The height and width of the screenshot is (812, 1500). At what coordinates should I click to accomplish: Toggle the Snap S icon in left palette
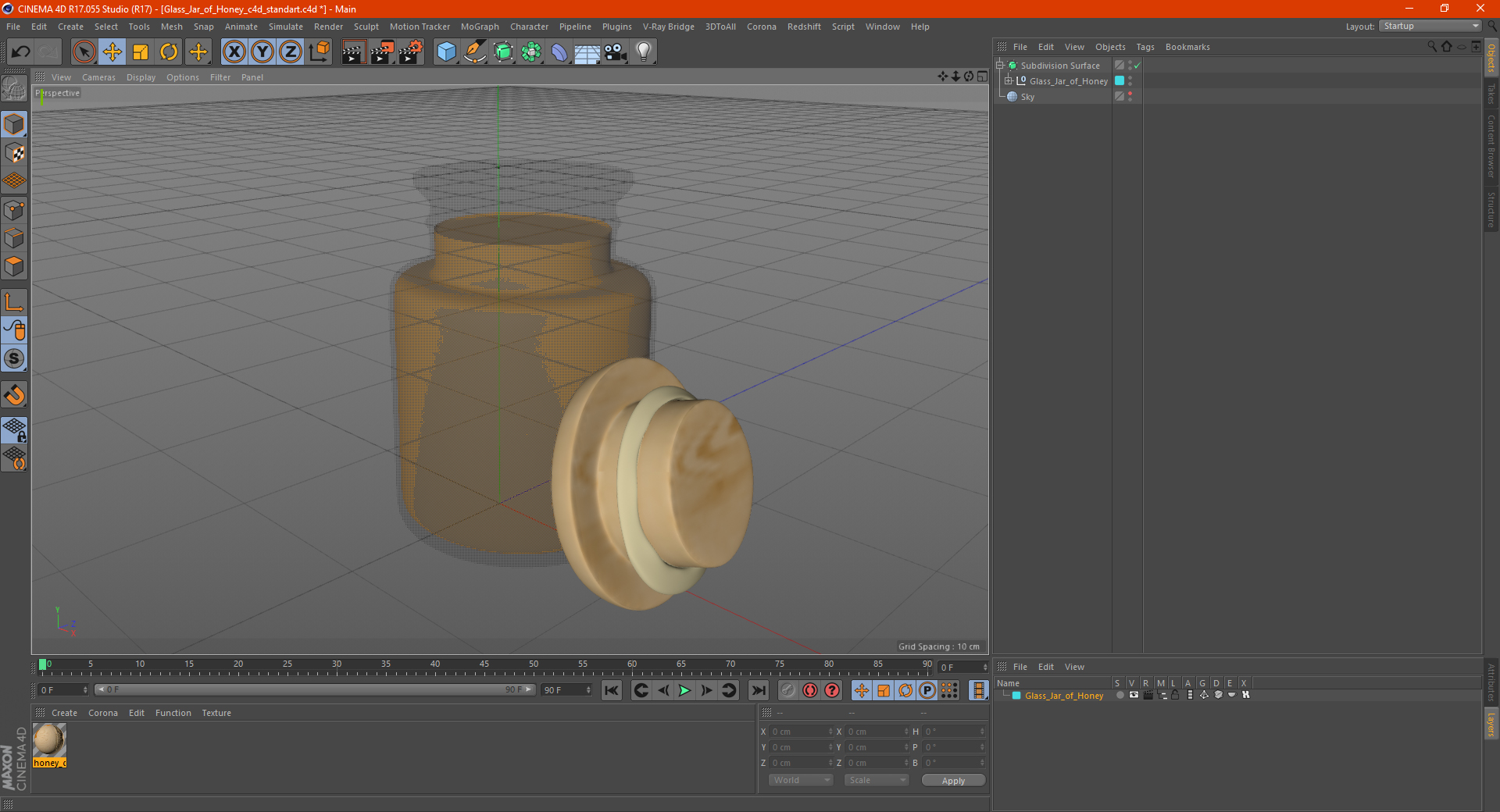(x=14, y=358)
